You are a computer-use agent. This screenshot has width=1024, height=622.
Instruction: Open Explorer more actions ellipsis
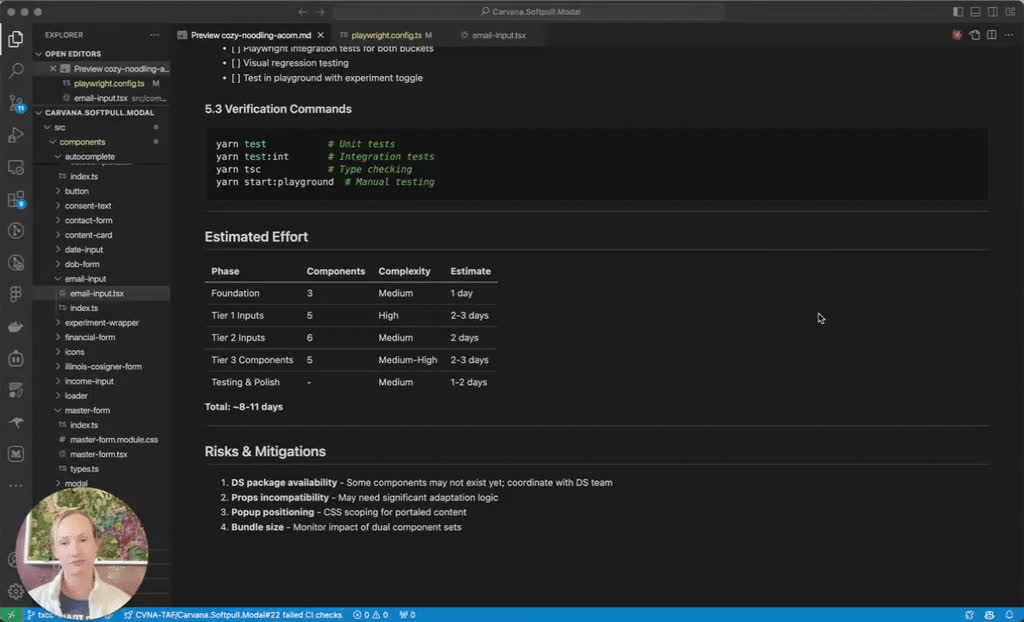click(x=154, y=35)
